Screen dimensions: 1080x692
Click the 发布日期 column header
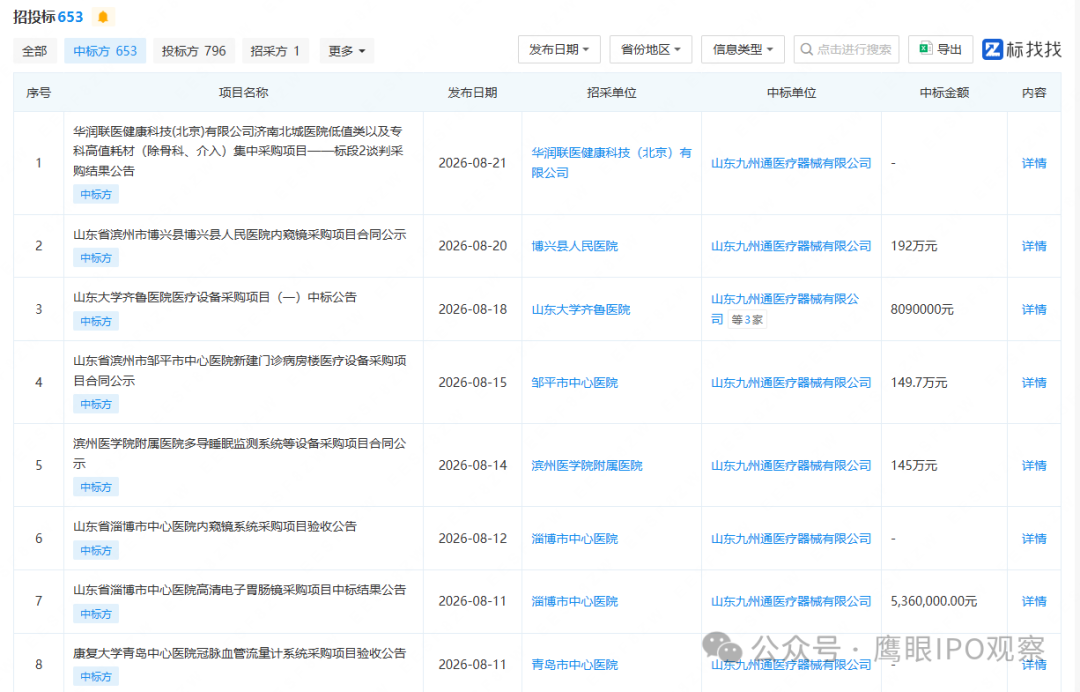(472, 92)
